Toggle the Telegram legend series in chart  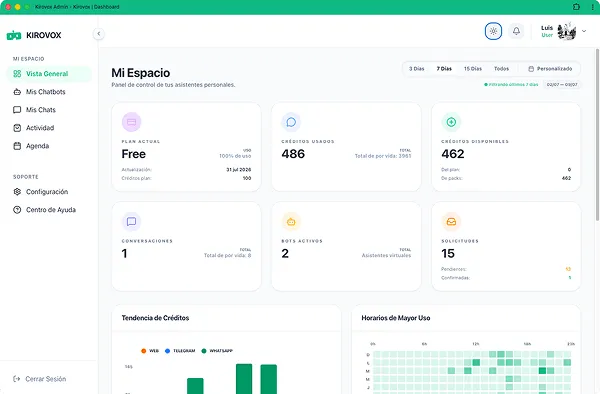[180, 351]
